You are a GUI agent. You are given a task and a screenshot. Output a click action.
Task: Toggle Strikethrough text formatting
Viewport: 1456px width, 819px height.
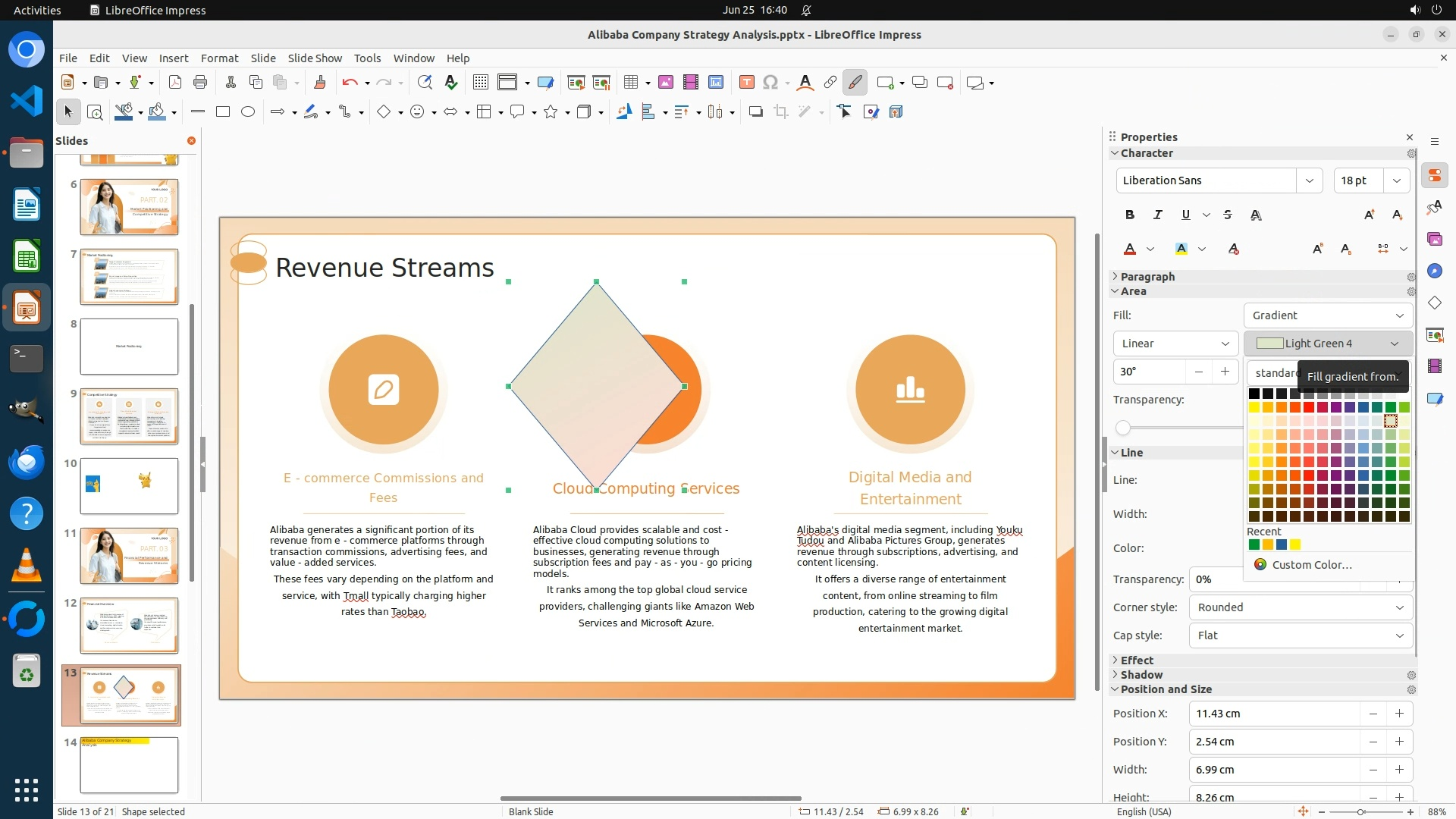point(1227,215)
